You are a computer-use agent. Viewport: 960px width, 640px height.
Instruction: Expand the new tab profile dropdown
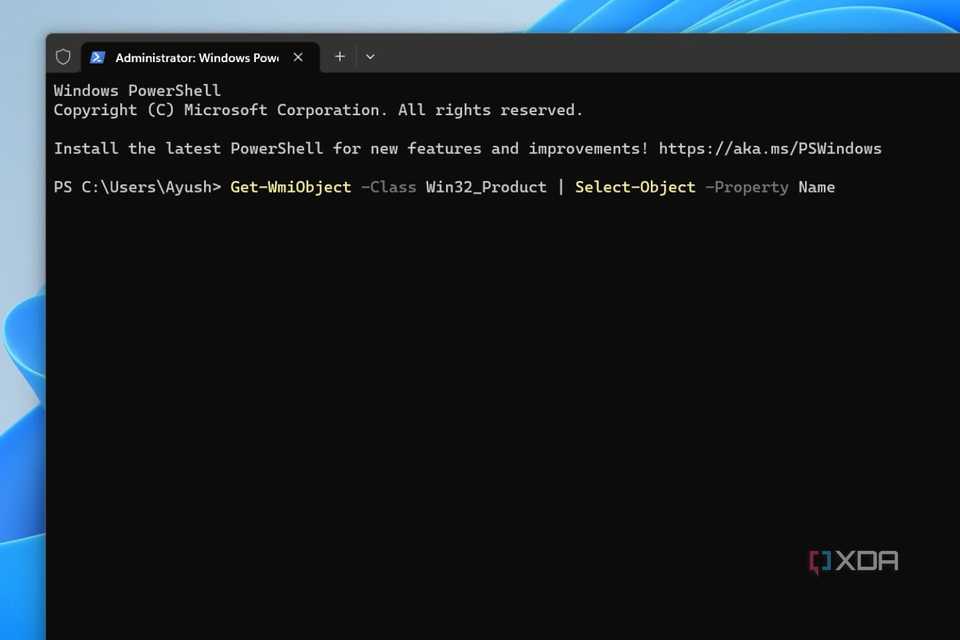[370, 57]
